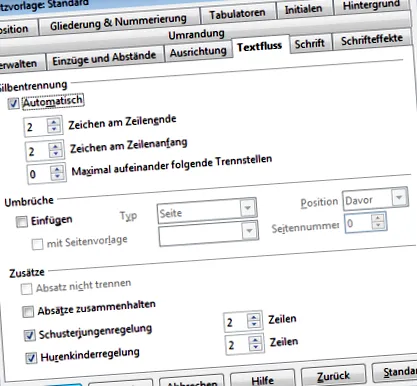
Task: Increase Zeichen am Zeilenanfang value
Action: [x=55, y=146]
